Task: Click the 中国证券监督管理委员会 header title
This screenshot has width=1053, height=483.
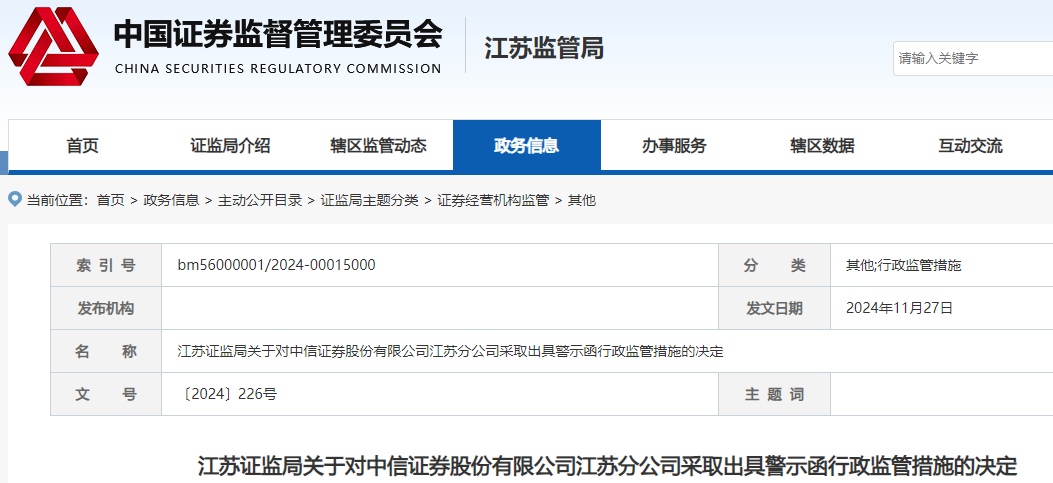Action: pos(278,34)
